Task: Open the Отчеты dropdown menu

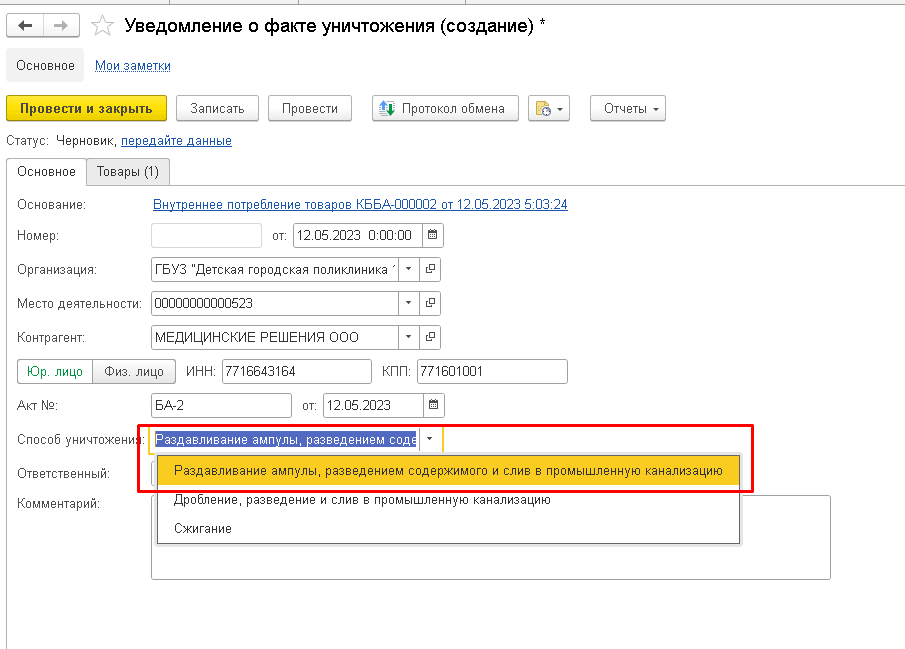Action: (627, 109)
